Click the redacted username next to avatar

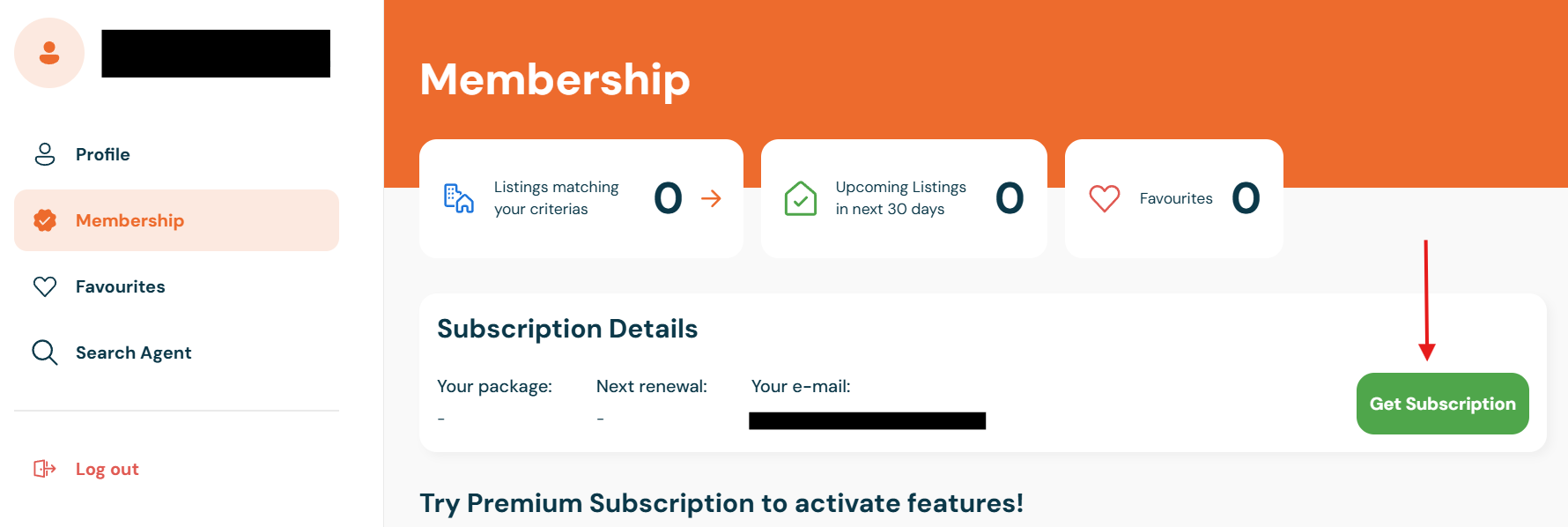pyautogui.click(x=216, y=54)
